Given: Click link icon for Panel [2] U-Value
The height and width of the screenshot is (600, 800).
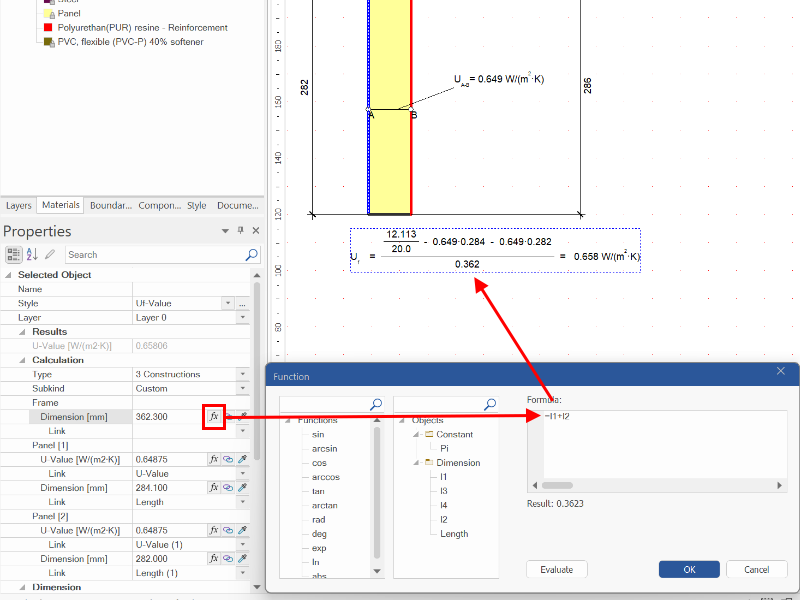Looking at the screenshot, I should click(228, 530).
